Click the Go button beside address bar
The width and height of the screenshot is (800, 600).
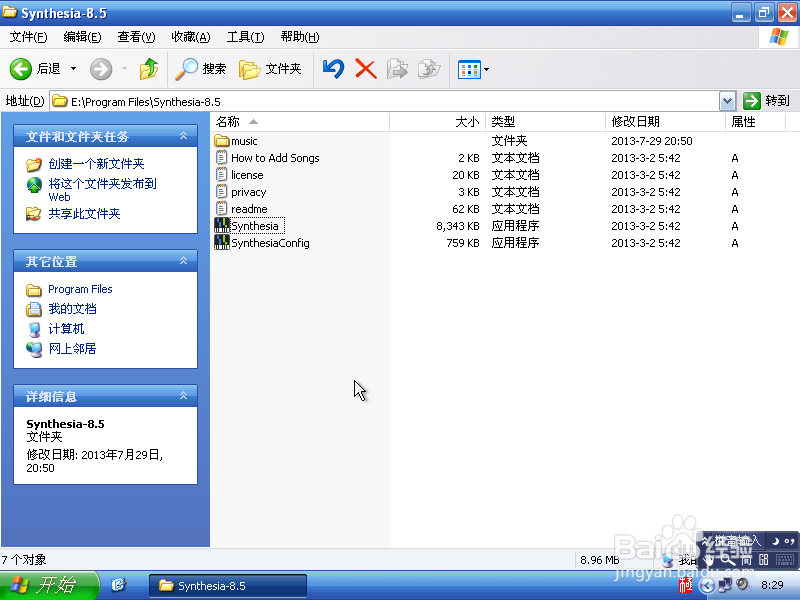click(x=766, y=101)
